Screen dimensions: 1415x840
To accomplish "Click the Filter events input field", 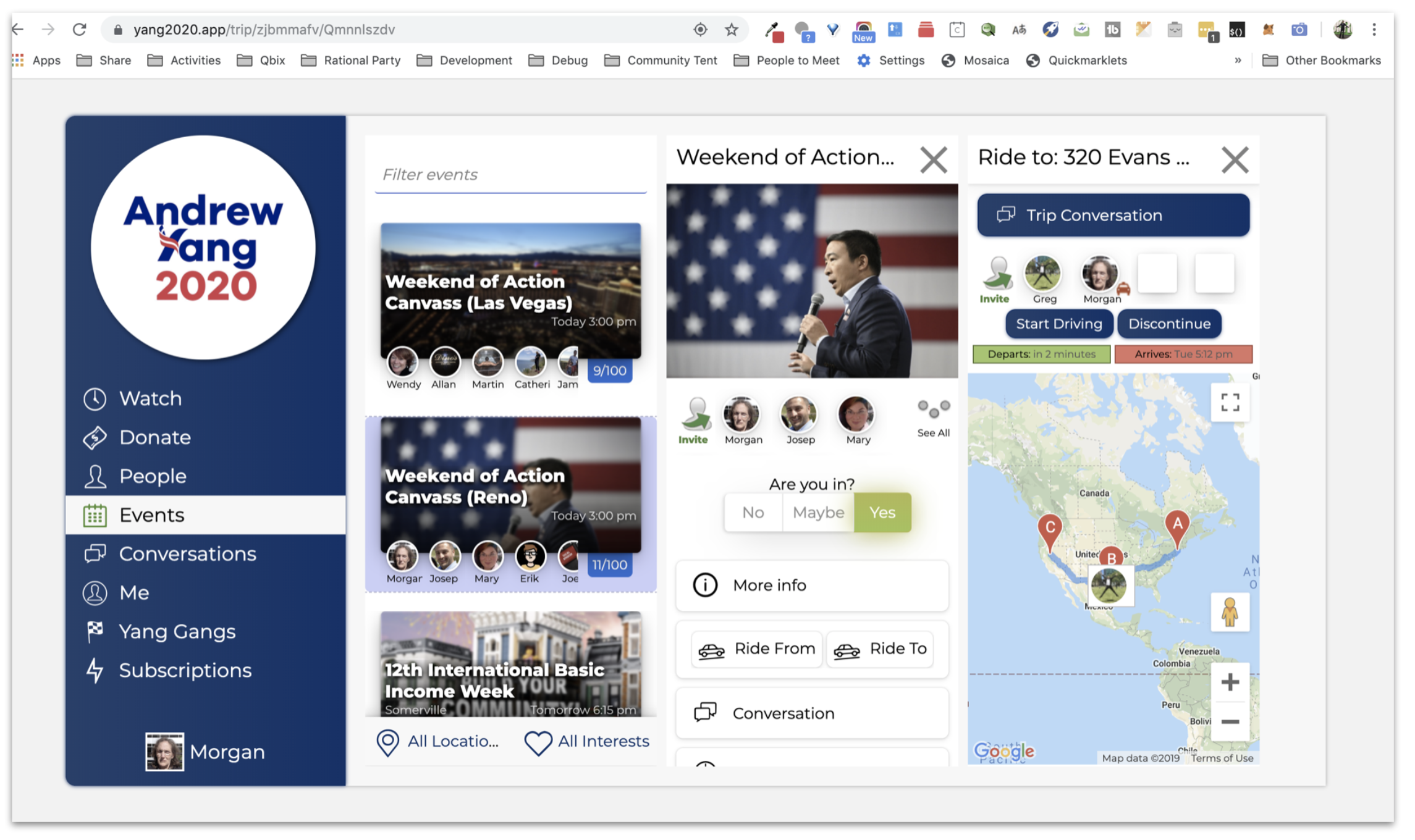I will coord(510,175).
